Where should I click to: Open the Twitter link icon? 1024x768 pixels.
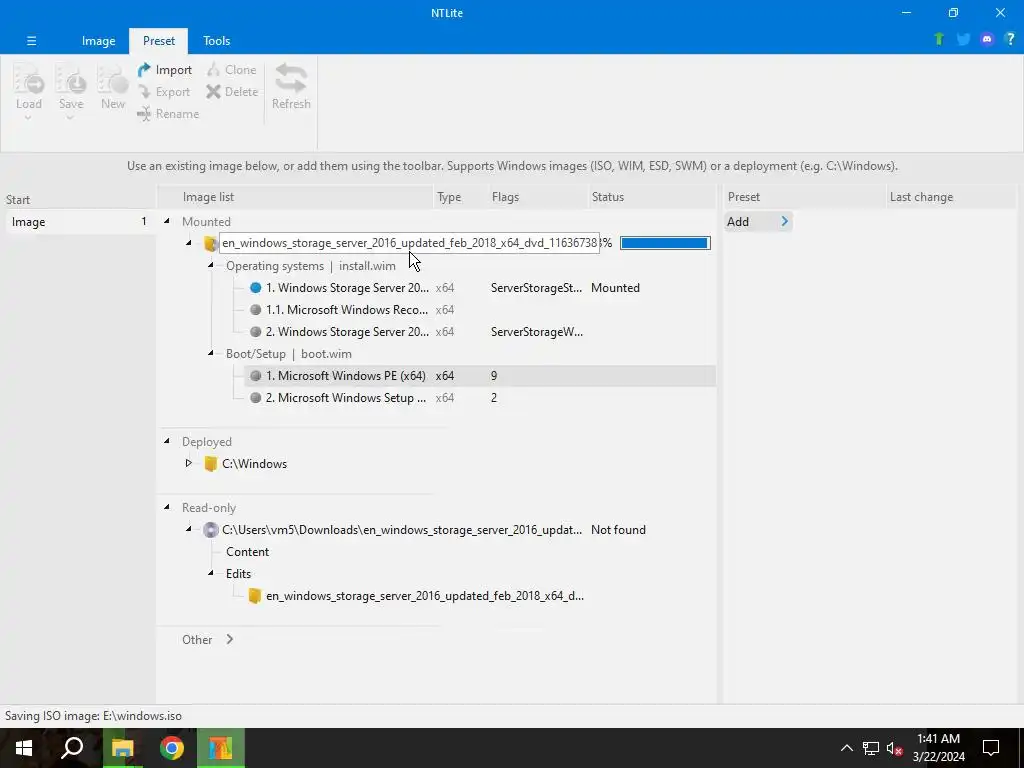[963, 39]
